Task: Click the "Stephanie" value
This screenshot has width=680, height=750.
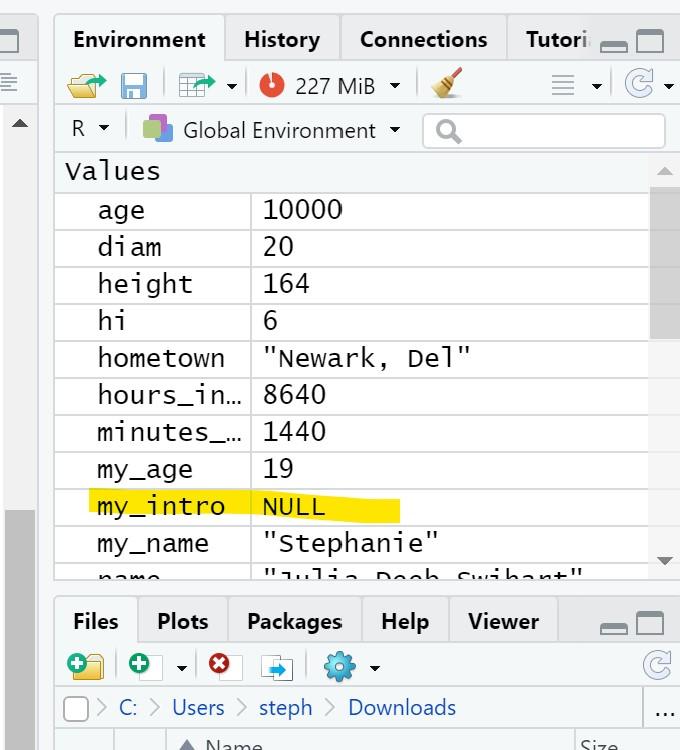Action: click(351, 543)
